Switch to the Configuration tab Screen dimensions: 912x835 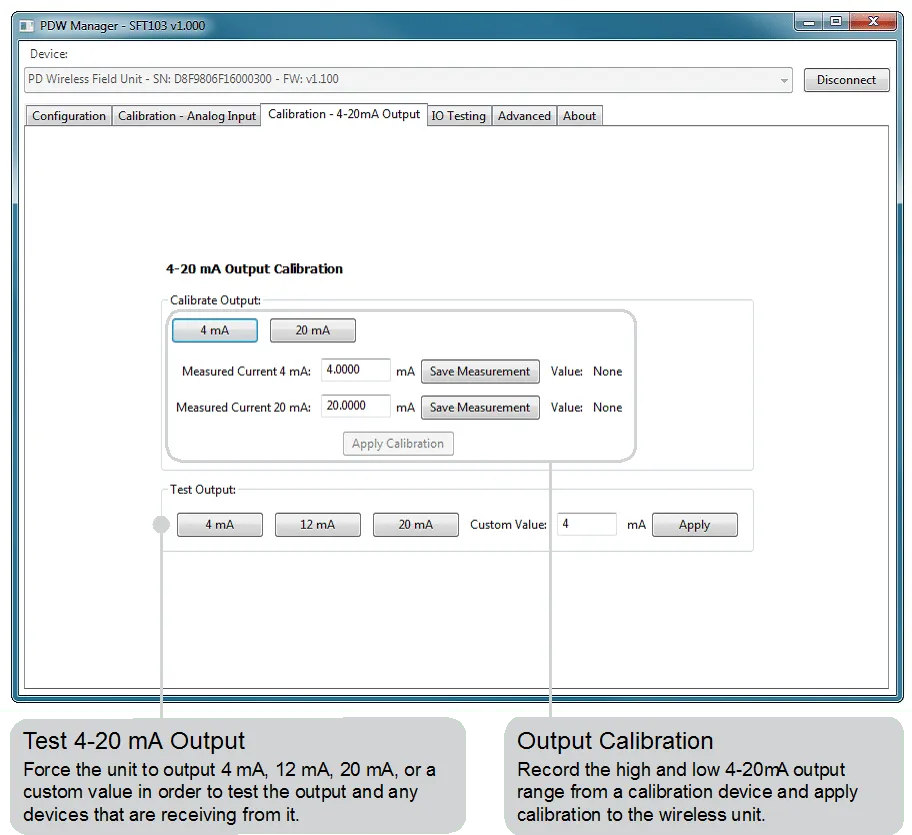tap(69, 116)
